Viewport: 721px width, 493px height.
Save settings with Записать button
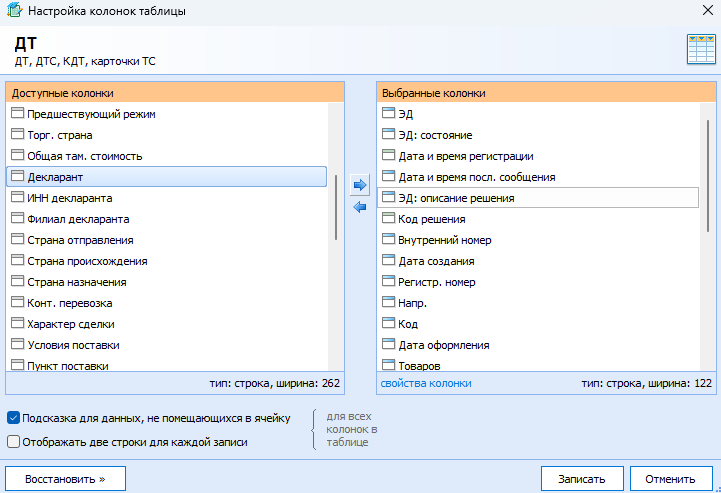582,479
